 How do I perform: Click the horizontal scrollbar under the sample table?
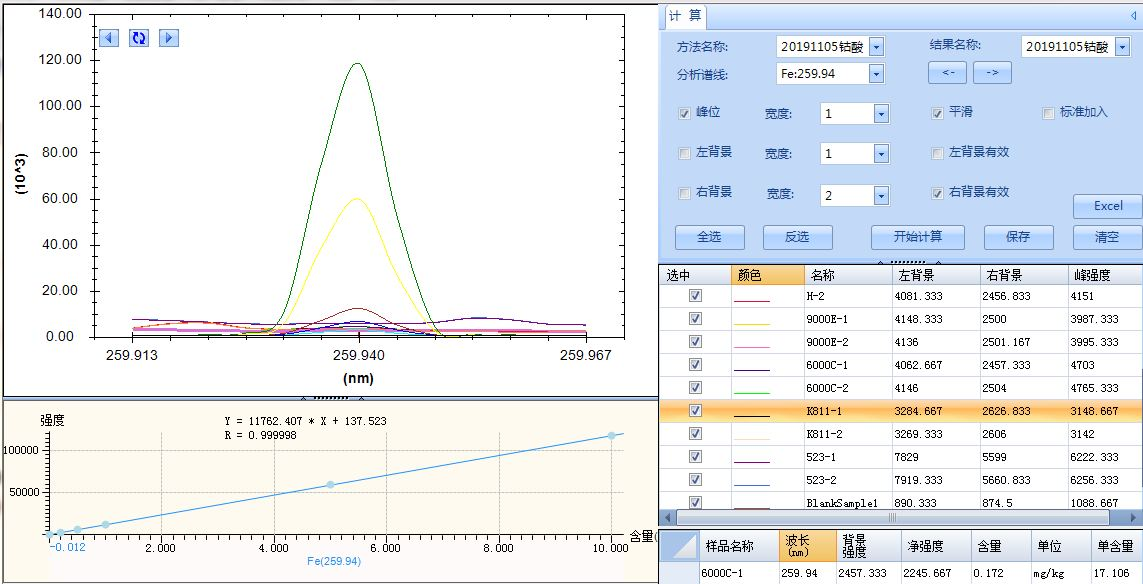(x=900, y=518)
